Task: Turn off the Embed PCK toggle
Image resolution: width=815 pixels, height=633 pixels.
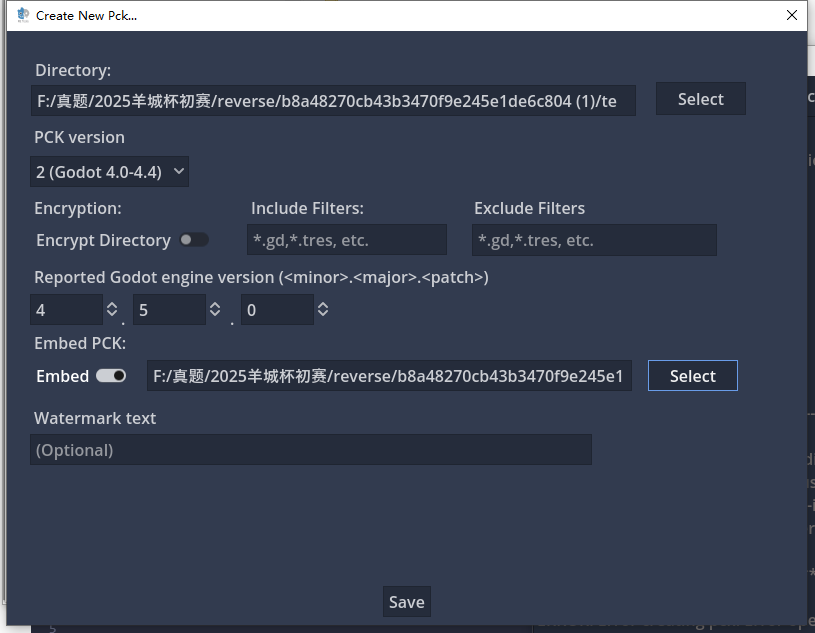Action: [111, 376]
